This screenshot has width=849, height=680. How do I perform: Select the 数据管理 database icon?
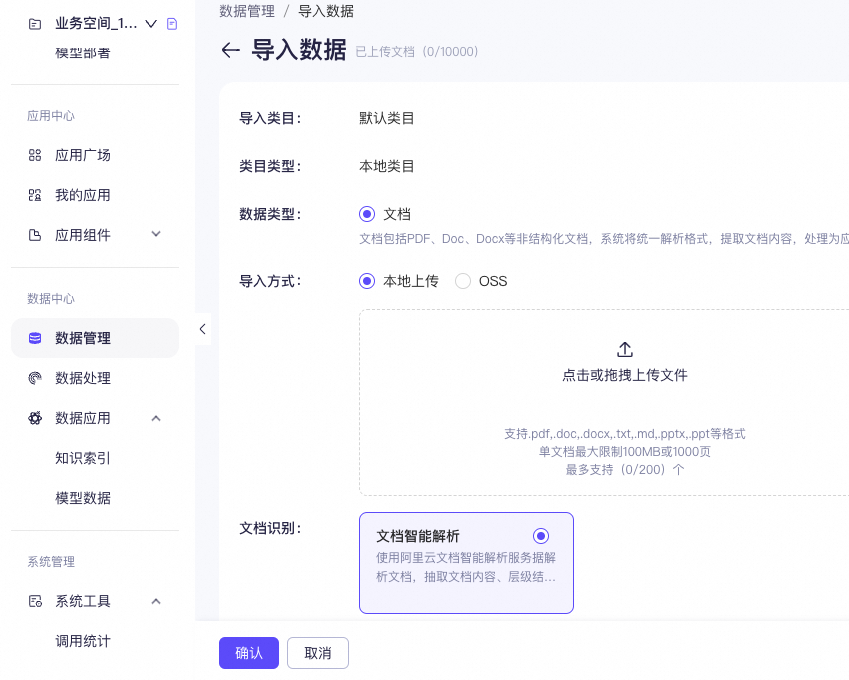33,338
